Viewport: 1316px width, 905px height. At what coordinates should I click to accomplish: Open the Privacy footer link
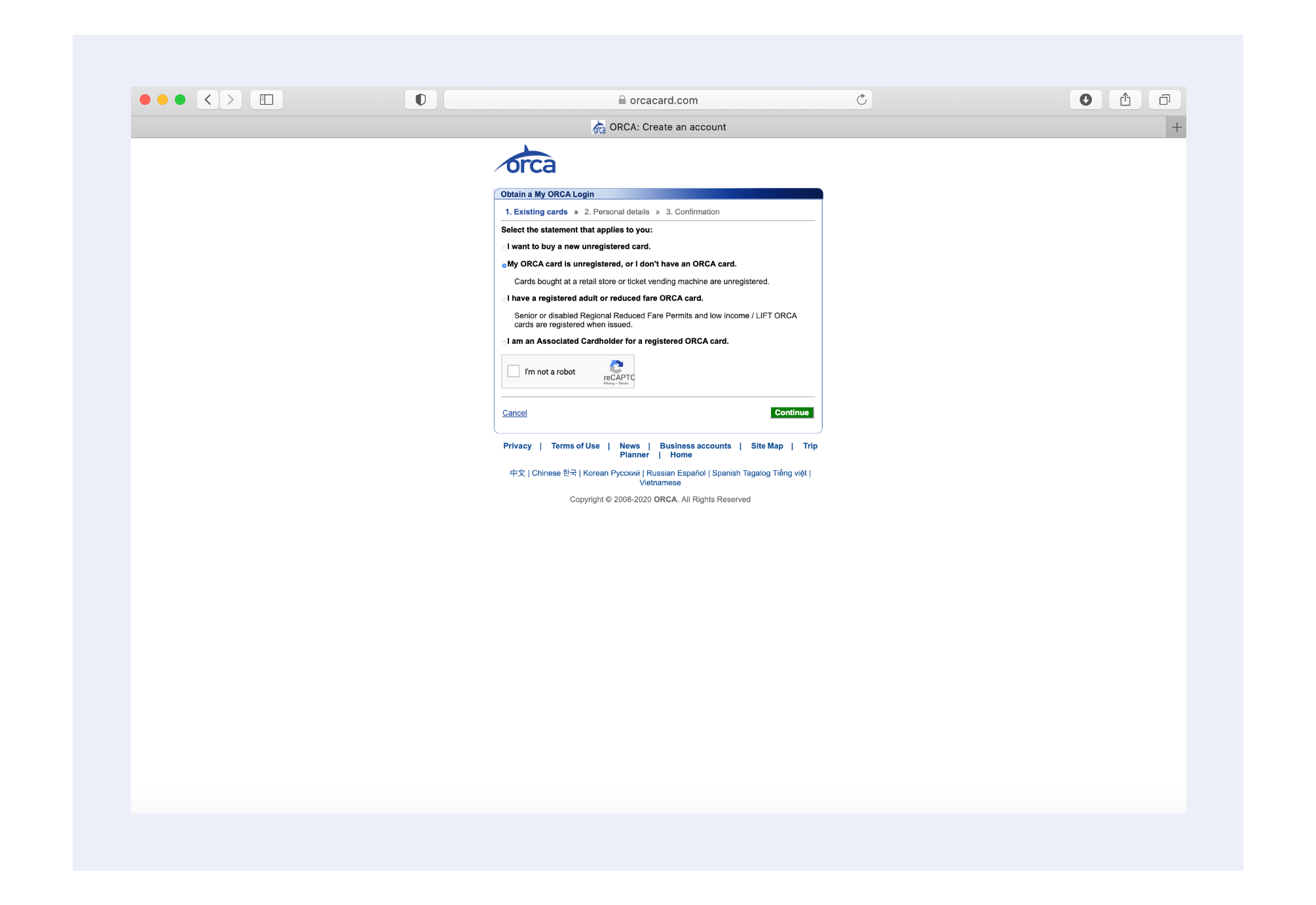click(x=517, y=446)
